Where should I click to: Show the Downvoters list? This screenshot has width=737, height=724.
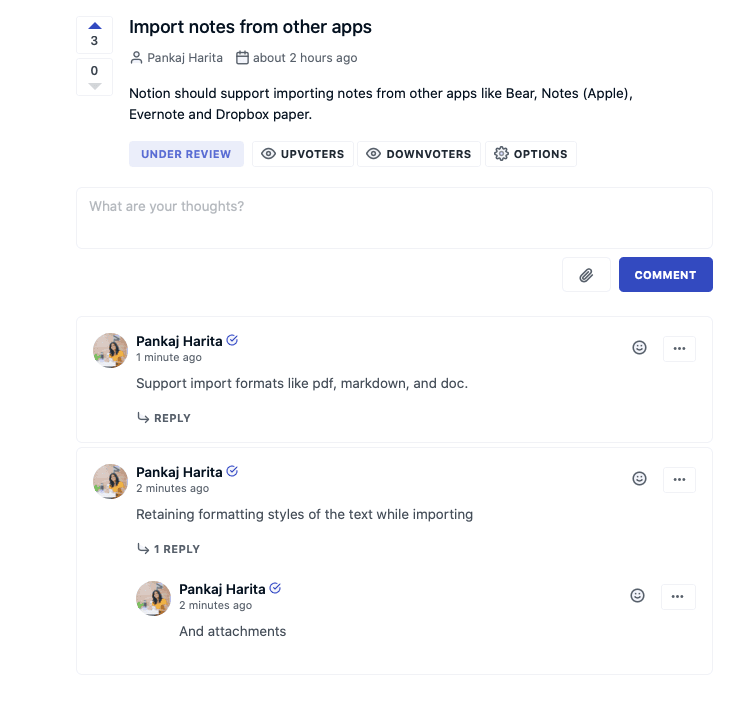419,154
